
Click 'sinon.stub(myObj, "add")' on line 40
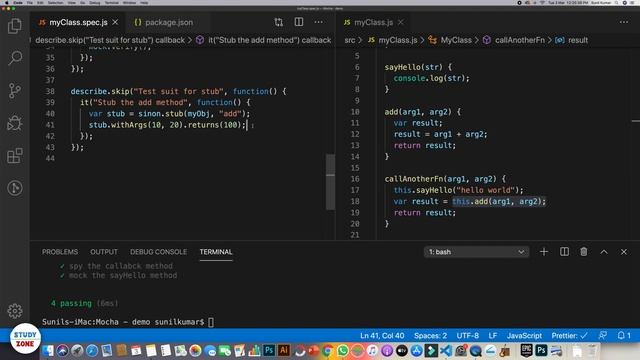[192, 113]
